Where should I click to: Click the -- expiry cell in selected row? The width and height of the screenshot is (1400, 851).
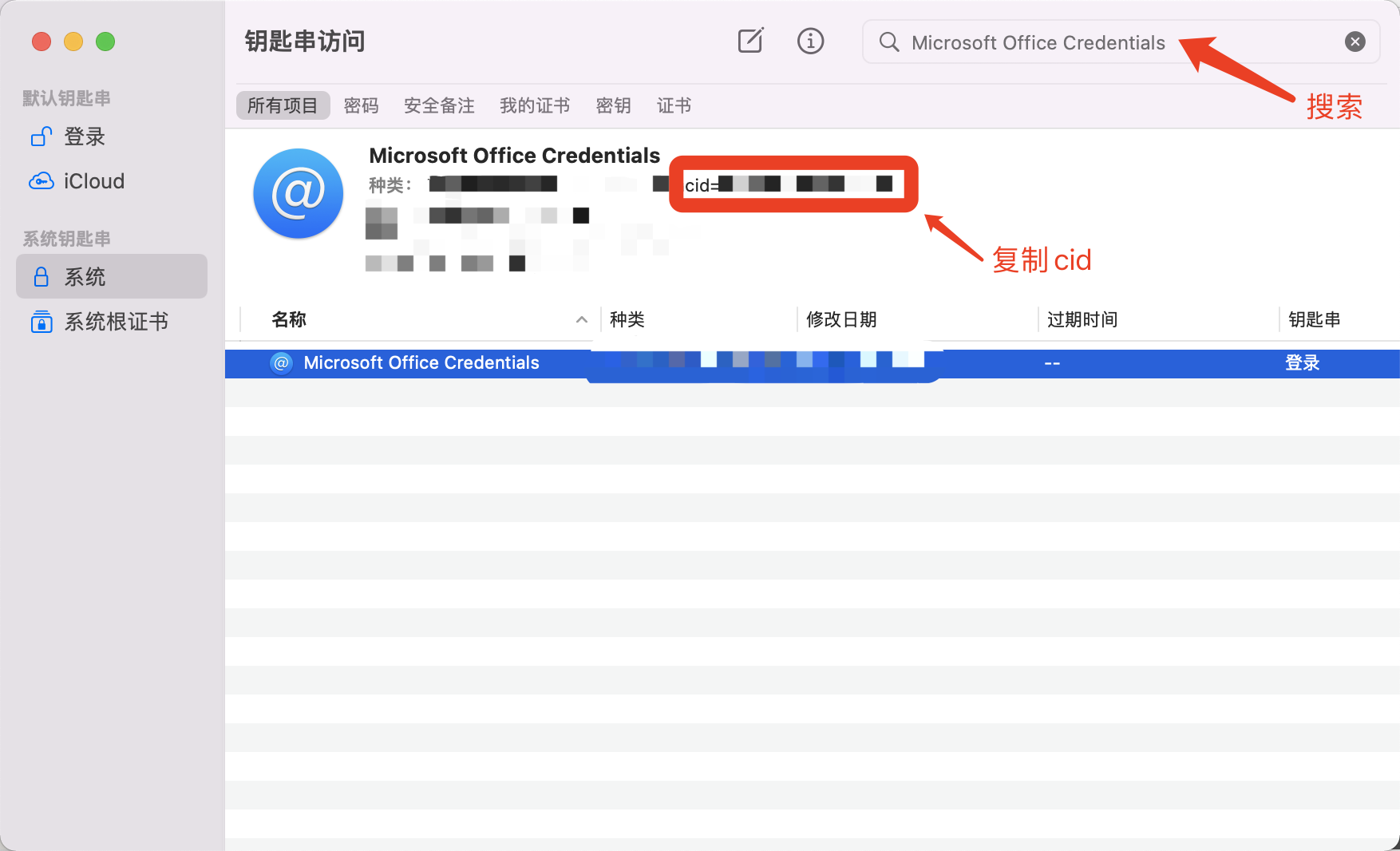pyautogui.click(x=1052, y=363)
